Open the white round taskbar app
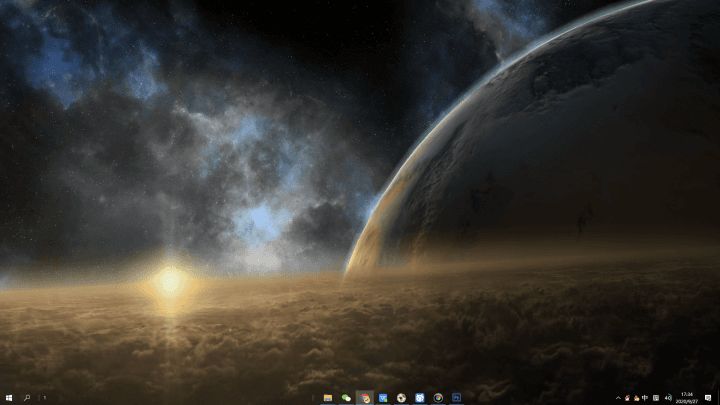Viewport: 720px width, 405px height. point(401,398)
